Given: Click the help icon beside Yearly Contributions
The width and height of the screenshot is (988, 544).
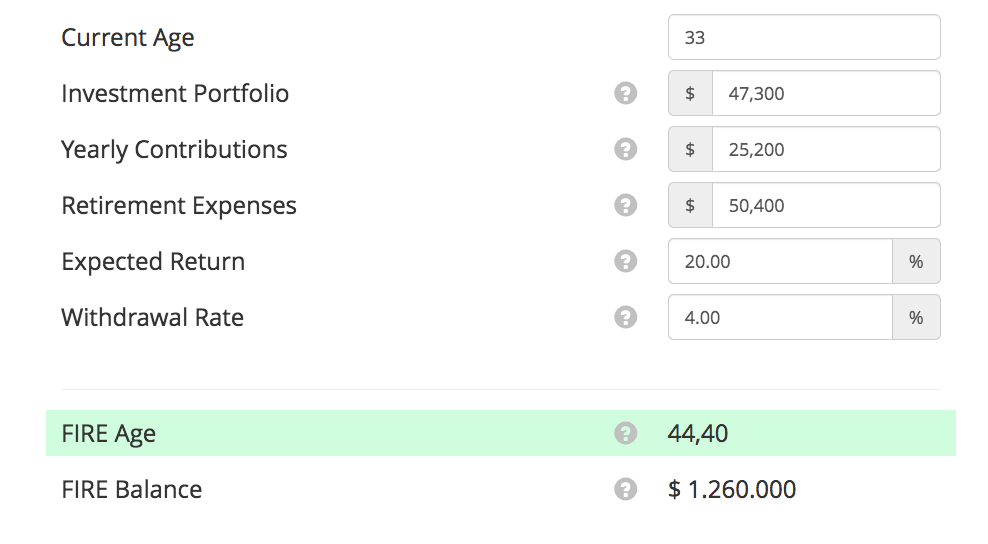Looking at the screenshot, I should [x=625, y=150].
